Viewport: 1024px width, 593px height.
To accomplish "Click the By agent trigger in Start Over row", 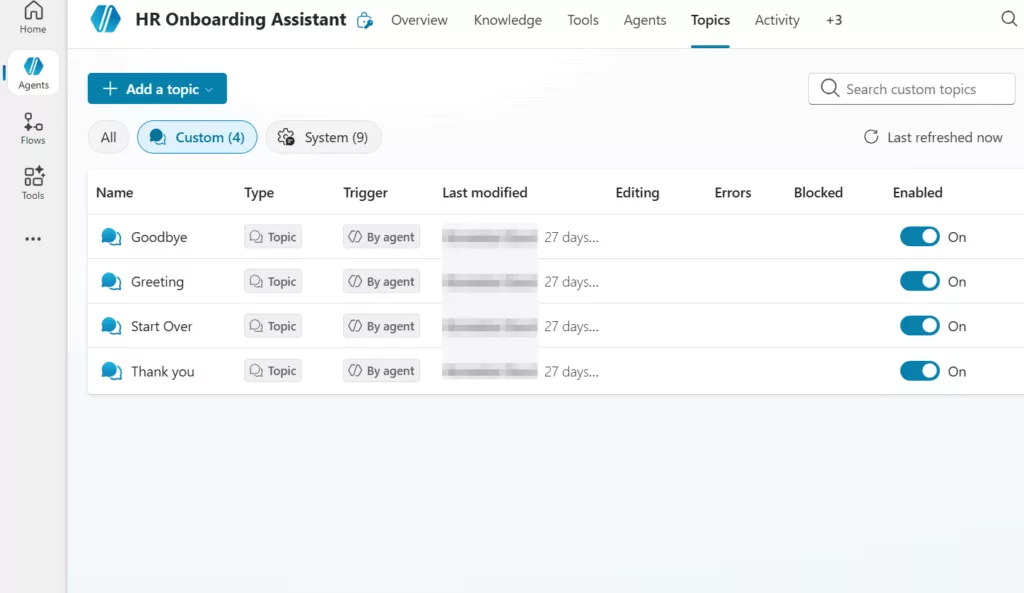I will (381, 326).
